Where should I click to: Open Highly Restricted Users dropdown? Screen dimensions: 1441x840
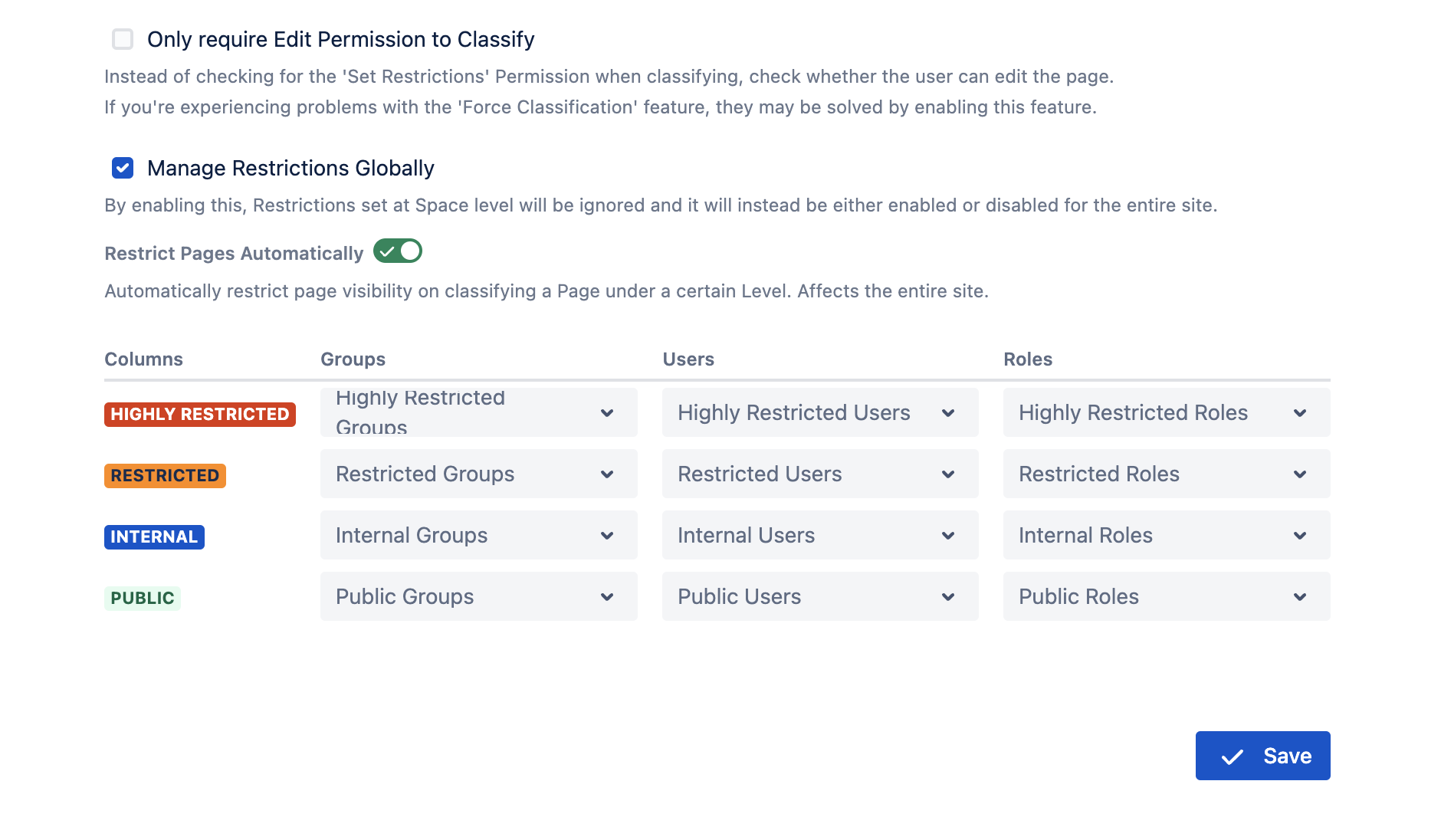click(x=820, y=412)
